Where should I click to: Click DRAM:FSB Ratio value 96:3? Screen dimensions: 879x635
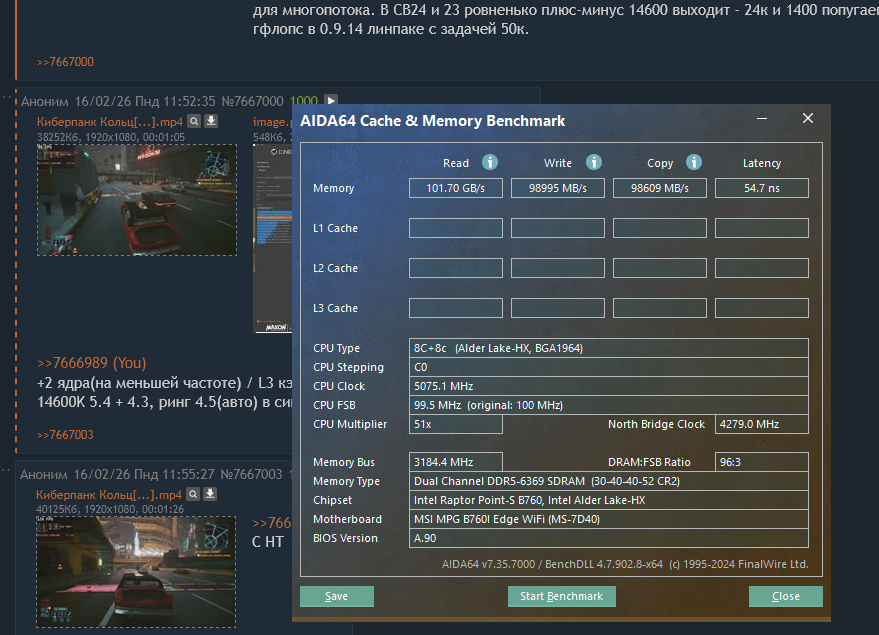click(762, 462)
